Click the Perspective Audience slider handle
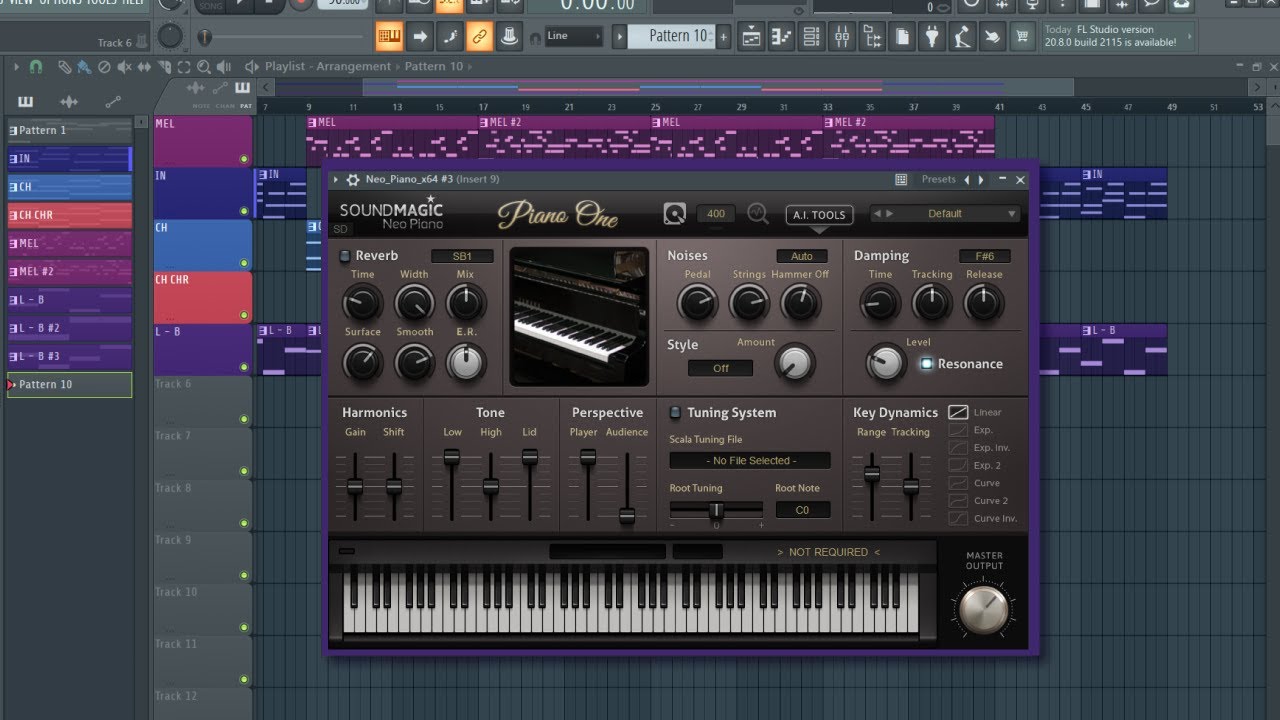This screenshot has width=1280, height=720. (x=627, y=516)
